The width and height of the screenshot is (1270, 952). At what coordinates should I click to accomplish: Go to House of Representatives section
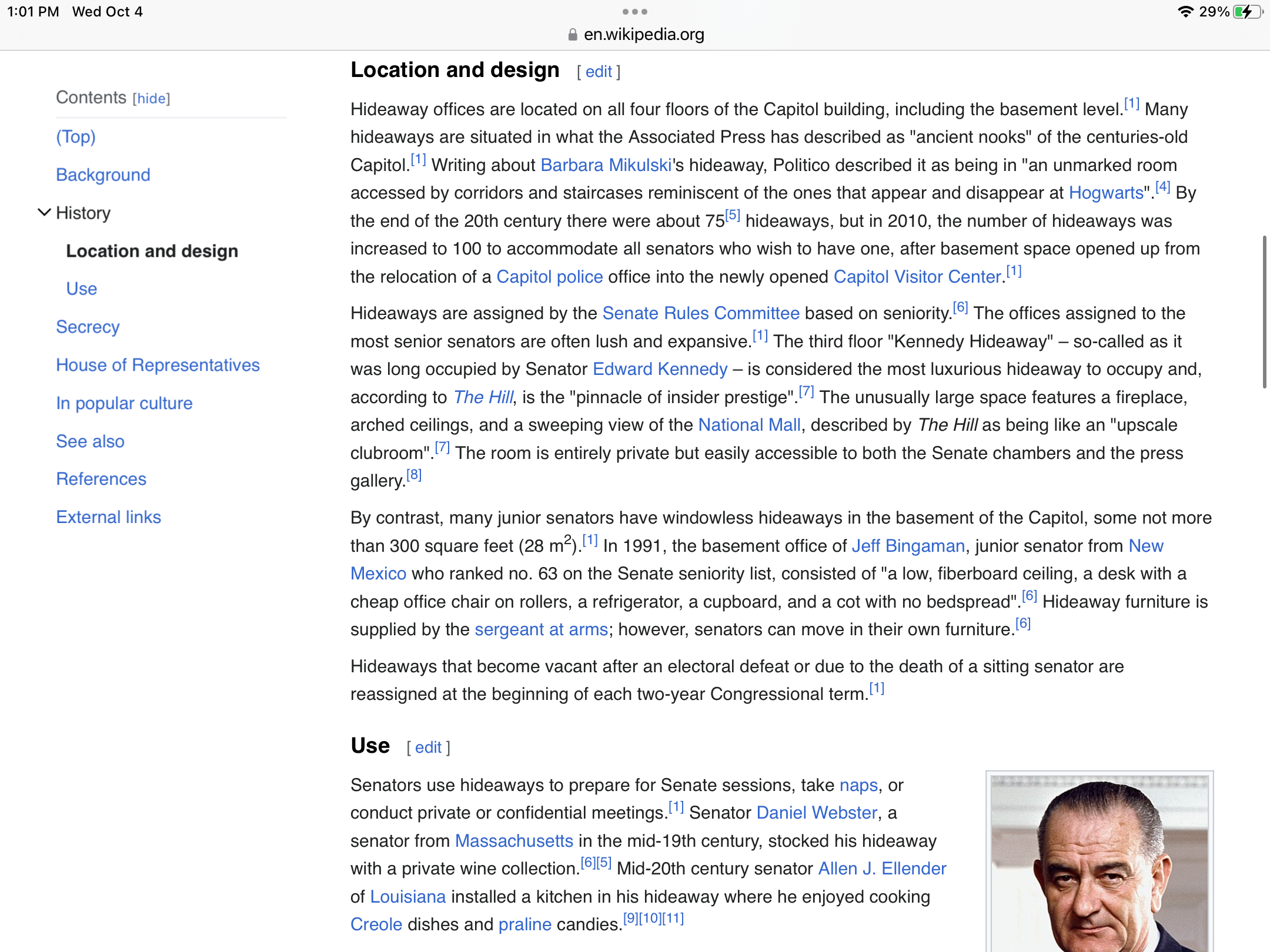tap(158, 365)
